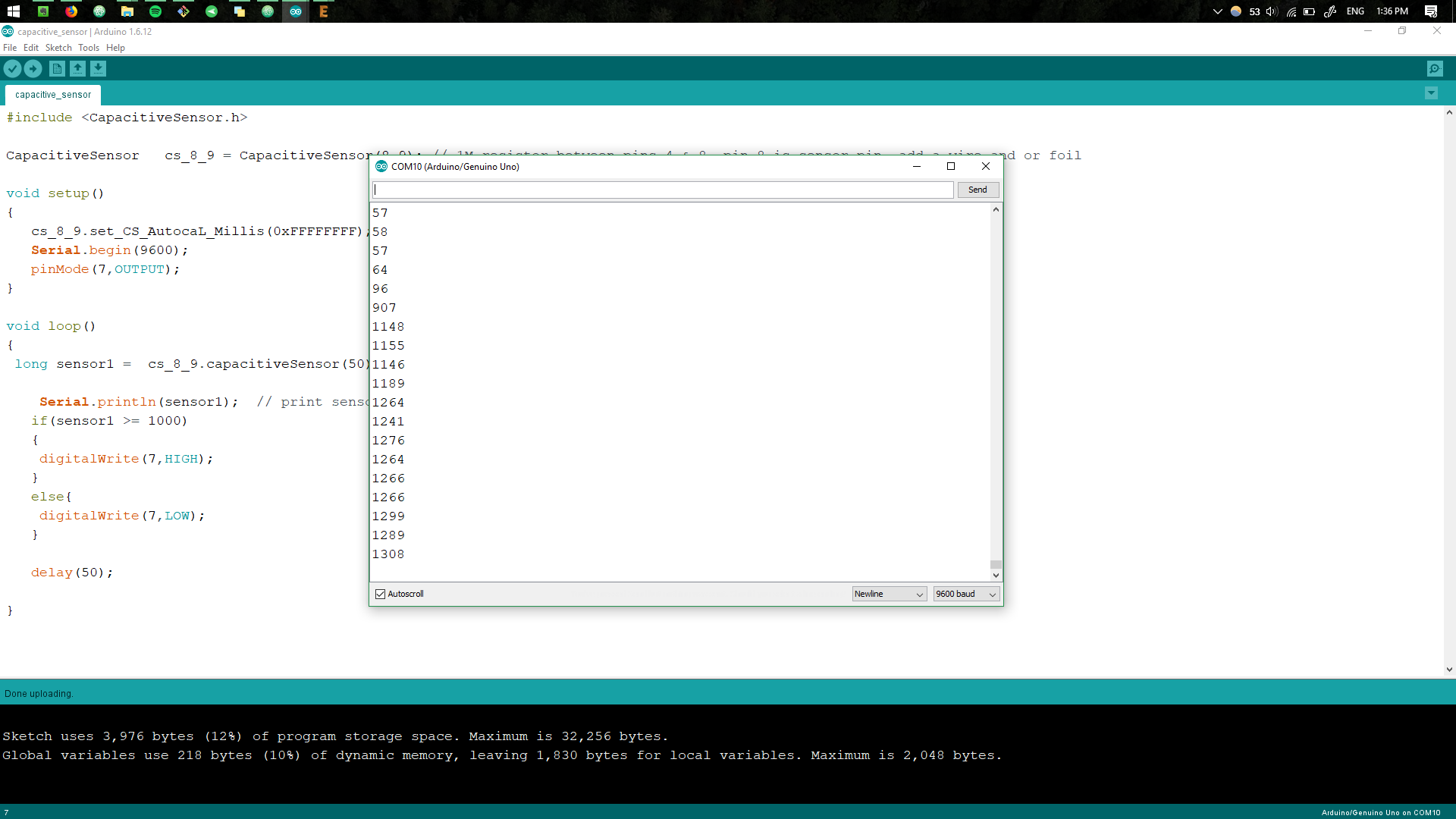The image size is (1456, 819).
Task: Click the f.lux sunset tray icon
Action: (1236, 11)
